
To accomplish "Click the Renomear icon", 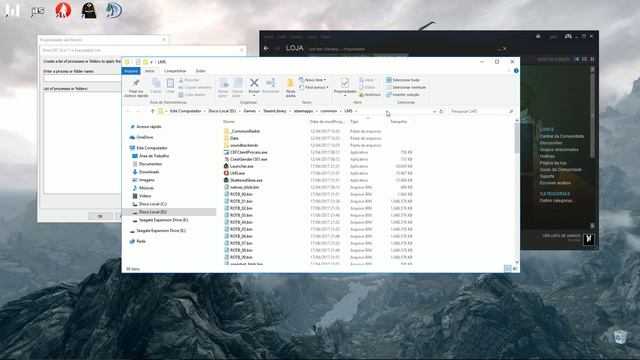I will [270, 83].
